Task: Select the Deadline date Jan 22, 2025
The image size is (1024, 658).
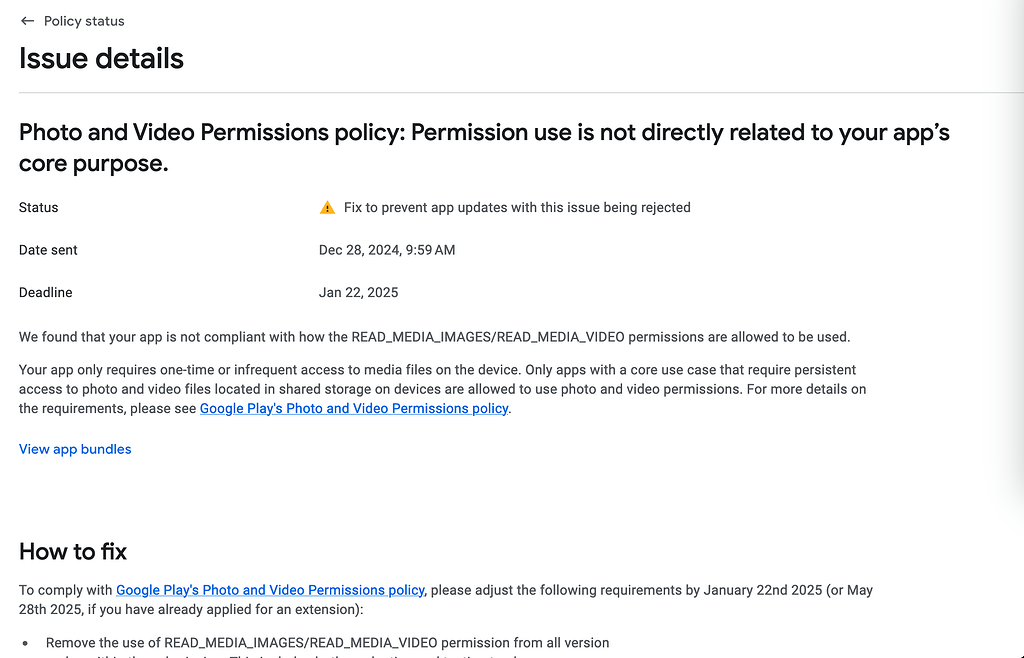Action: click(358, 292)
